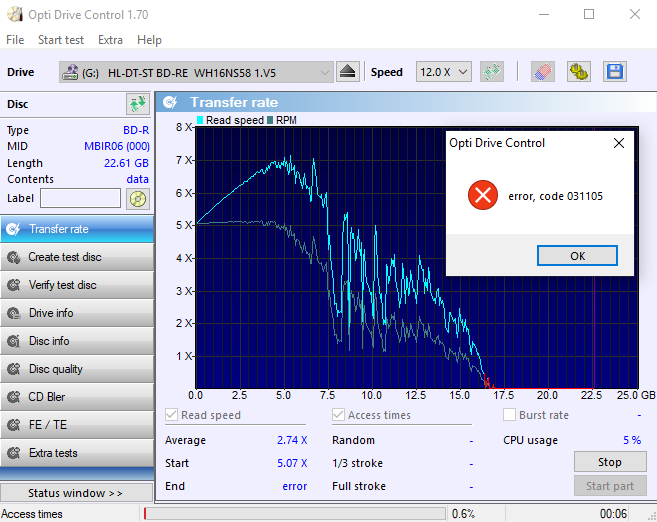Click the MID value MBIR06 (000)
This screenshot has height=522, width=657.
tap(117, 146)
